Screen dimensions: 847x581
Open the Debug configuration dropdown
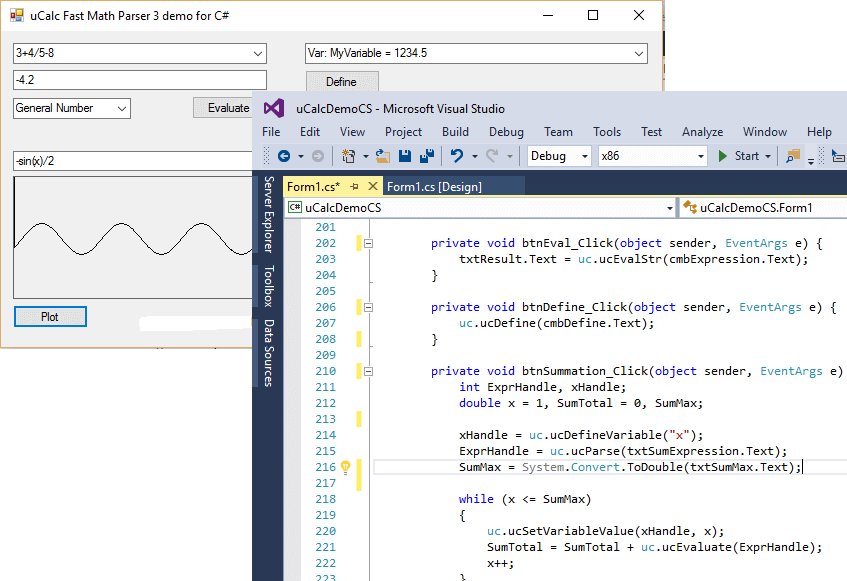click(558, 155)
